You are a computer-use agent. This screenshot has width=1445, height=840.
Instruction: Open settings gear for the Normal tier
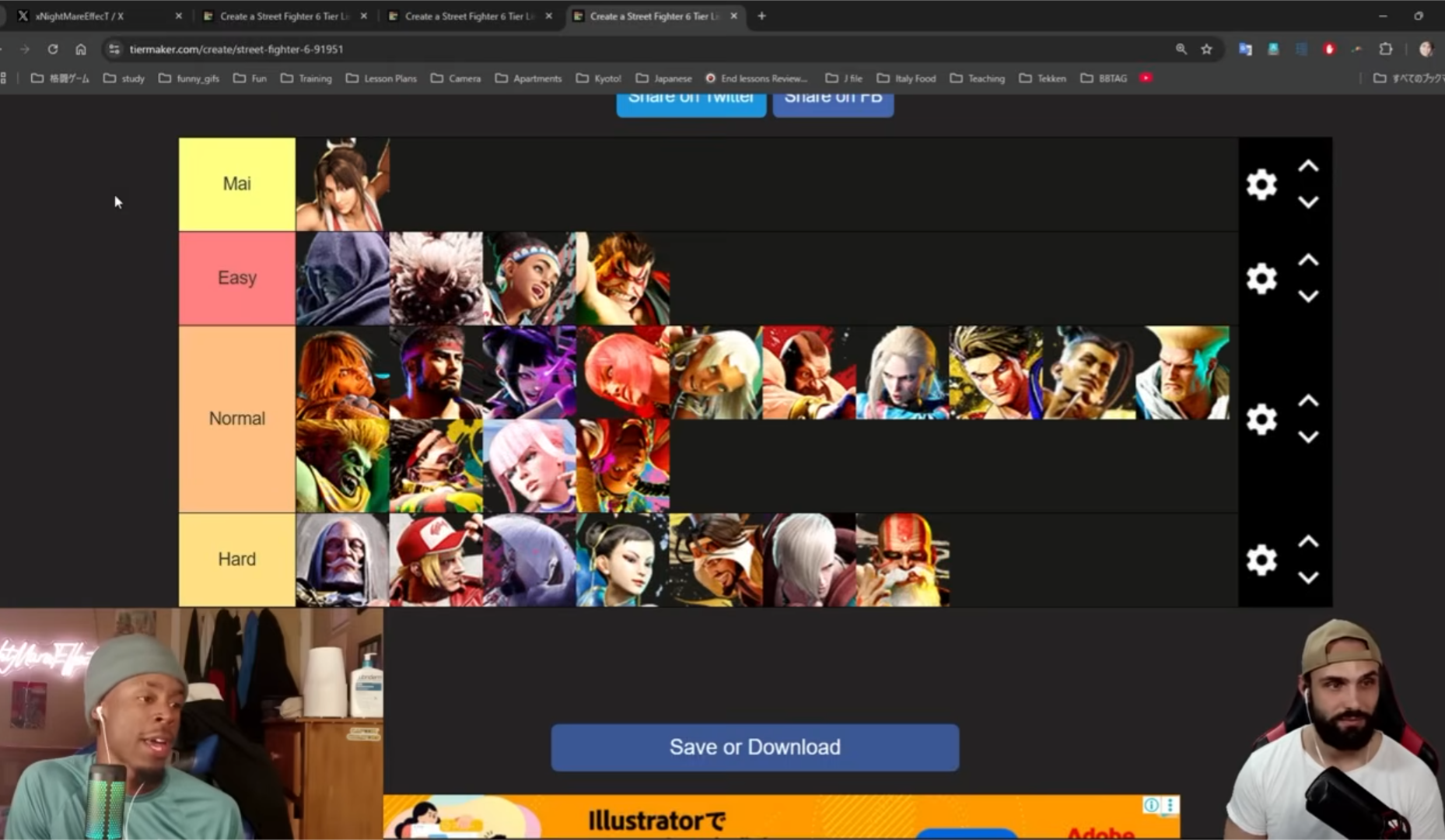1261,419
